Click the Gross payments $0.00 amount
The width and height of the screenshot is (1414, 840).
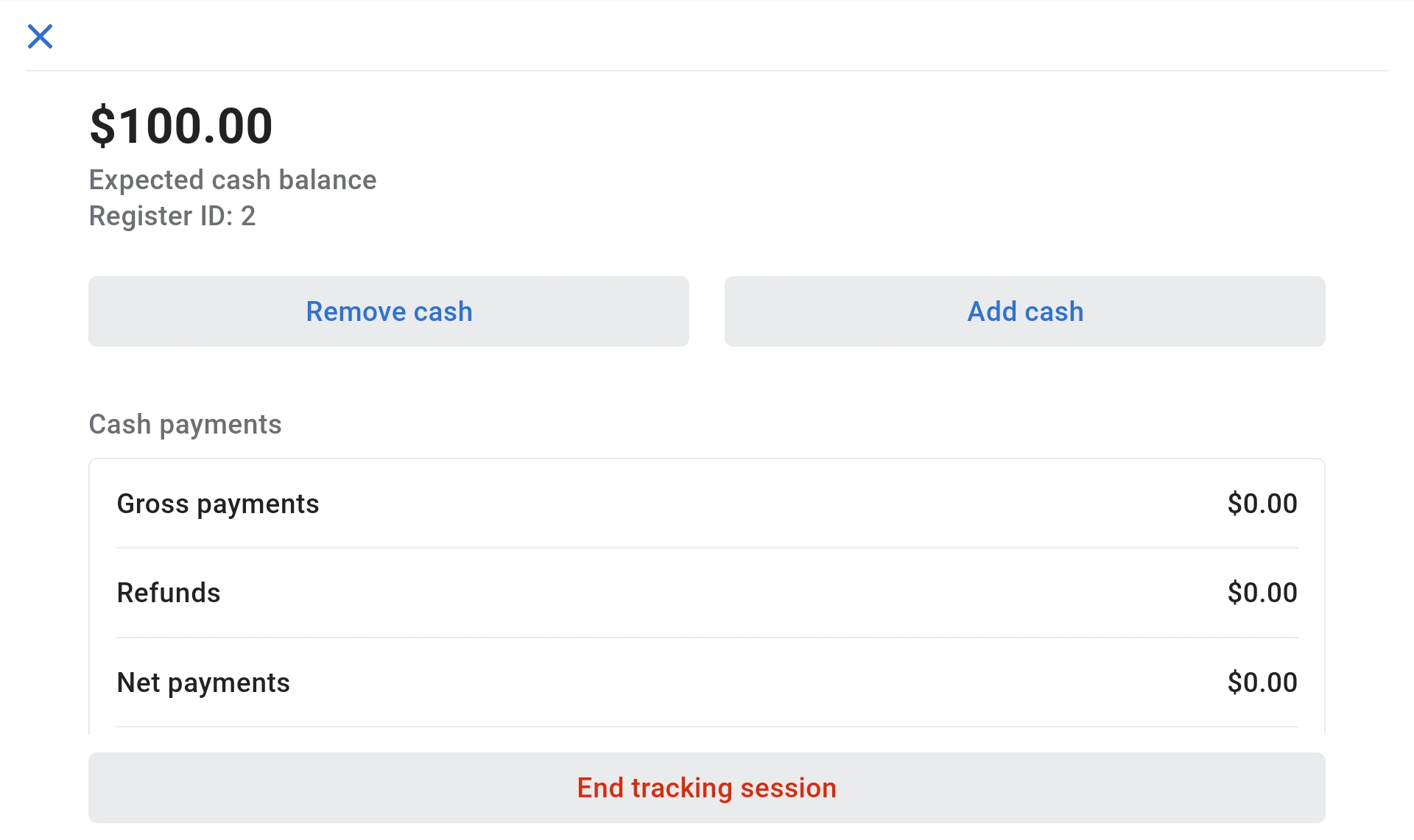[1262, 504]
